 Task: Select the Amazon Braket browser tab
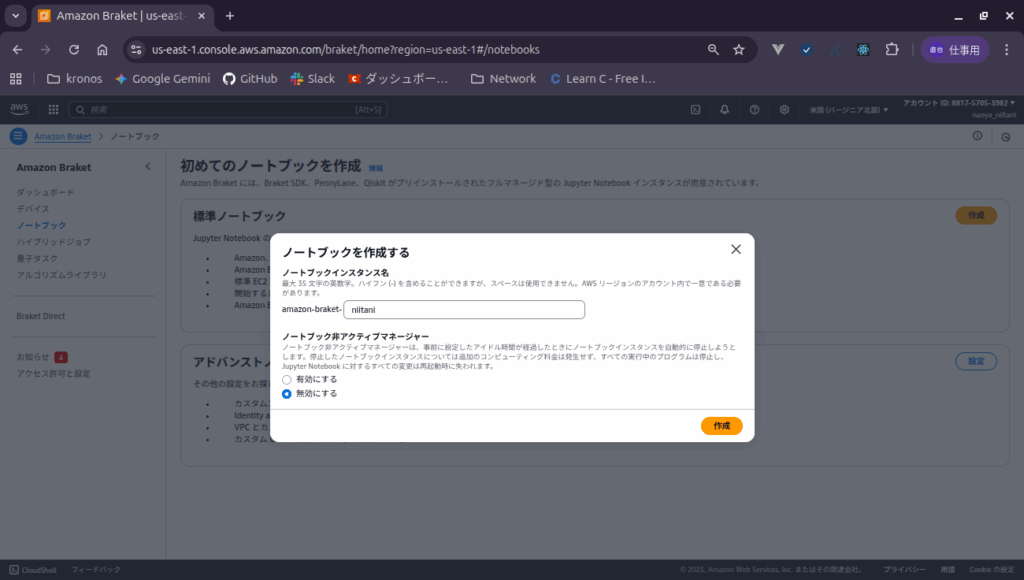point(123,16)
